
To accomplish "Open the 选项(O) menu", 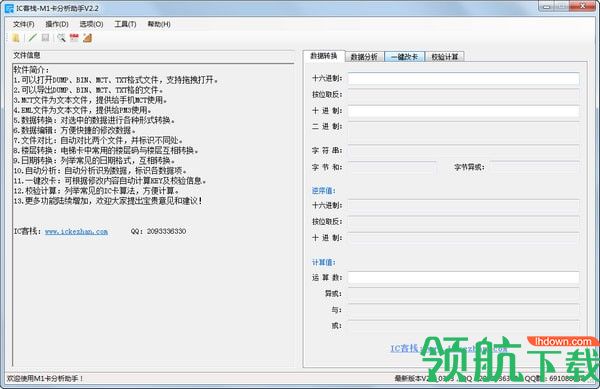I will [91, 24].
